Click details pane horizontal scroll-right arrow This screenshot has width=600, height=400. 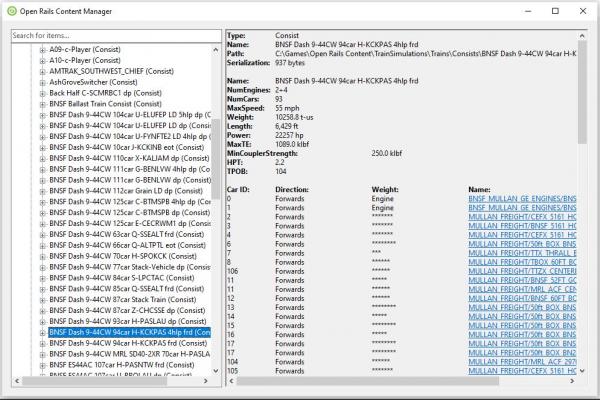click(572, 381)
